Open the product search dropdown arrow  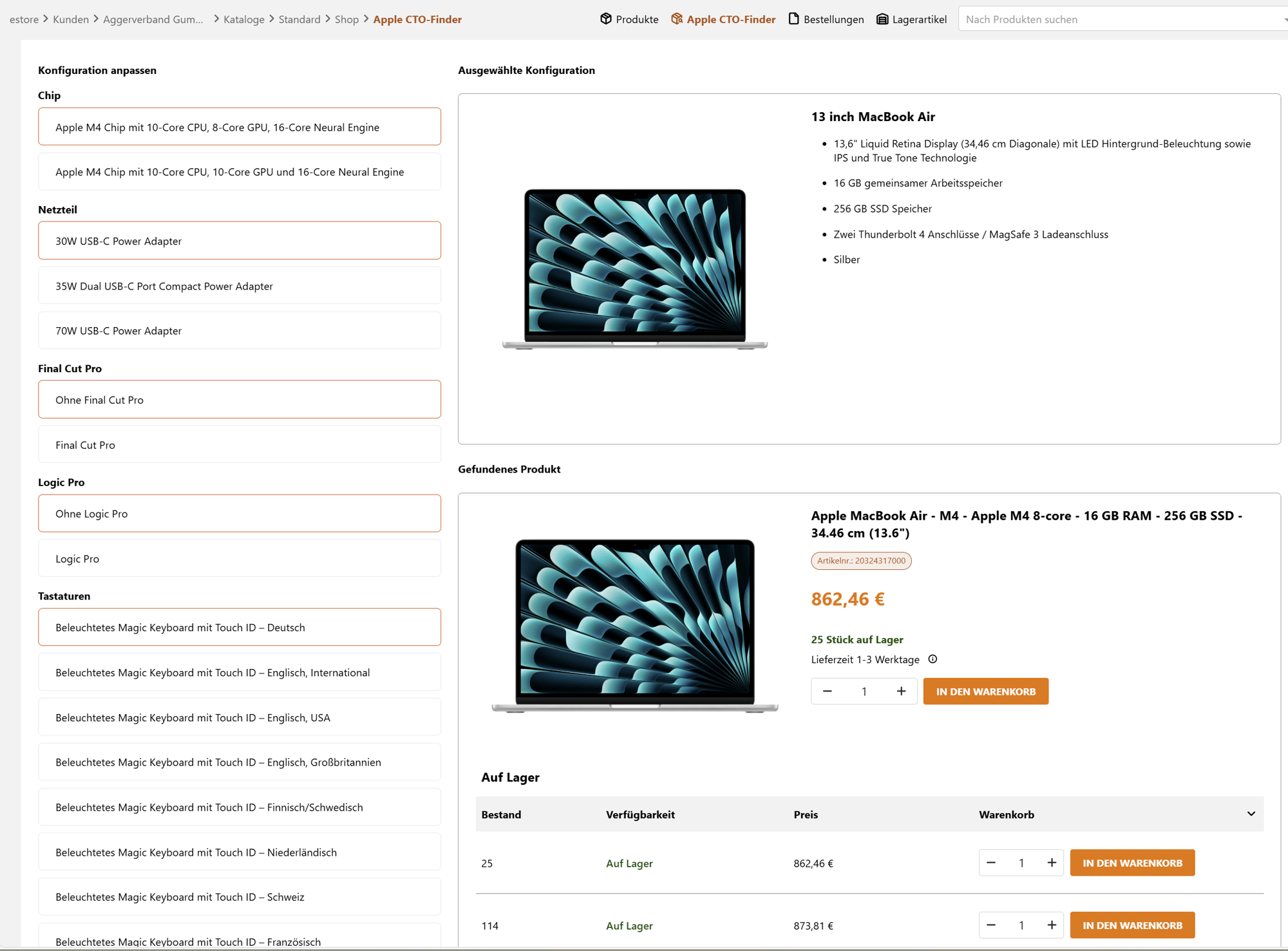(x=1284, y=19)
